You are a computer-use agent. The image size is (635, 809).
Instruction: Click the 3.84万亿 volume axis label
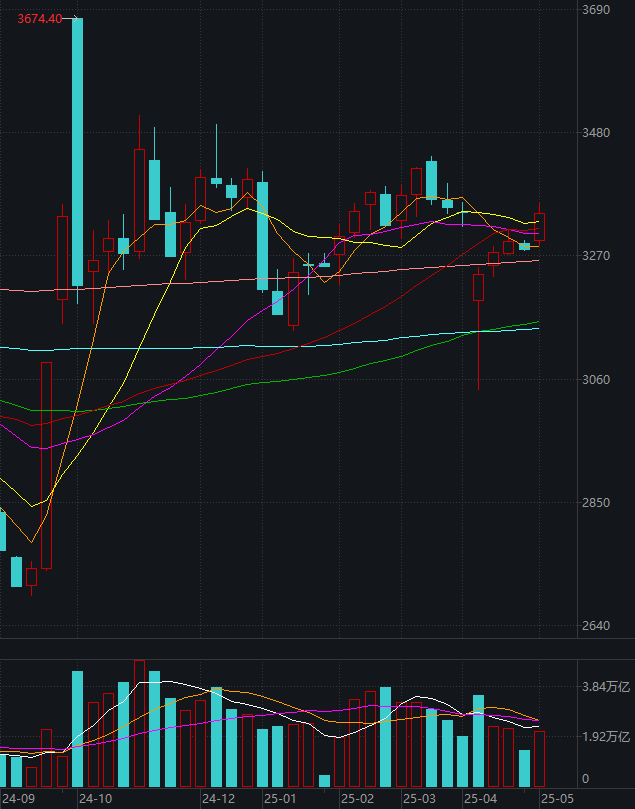(606, 687)
